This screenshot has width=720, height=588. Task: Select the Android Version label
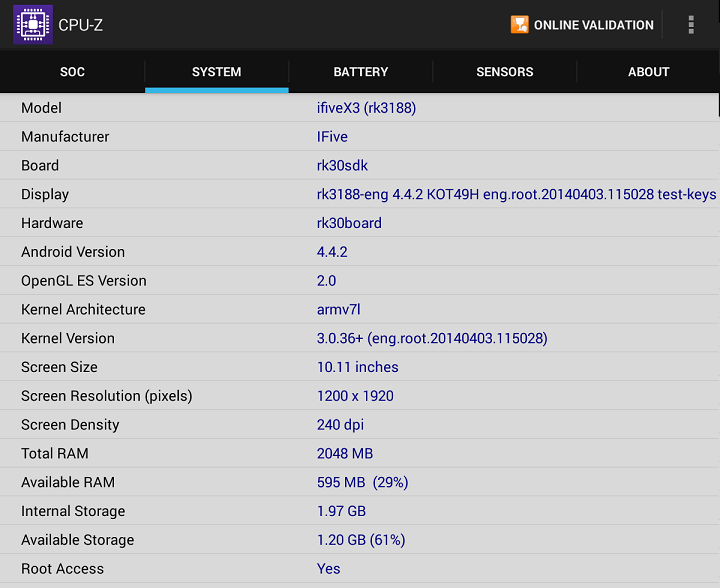(73, 252)
